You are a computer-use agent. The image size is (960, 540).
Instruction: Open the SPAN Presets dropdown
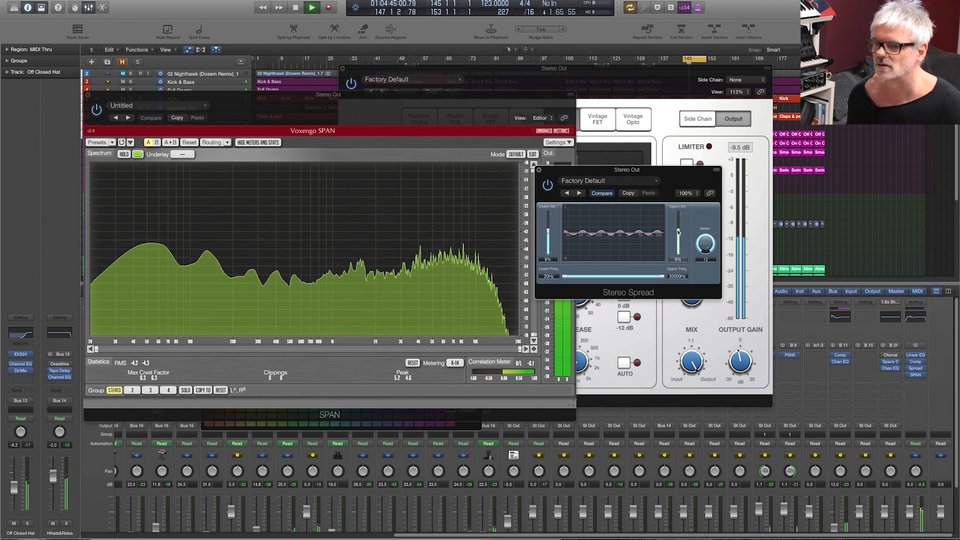[x=101, y=142]
